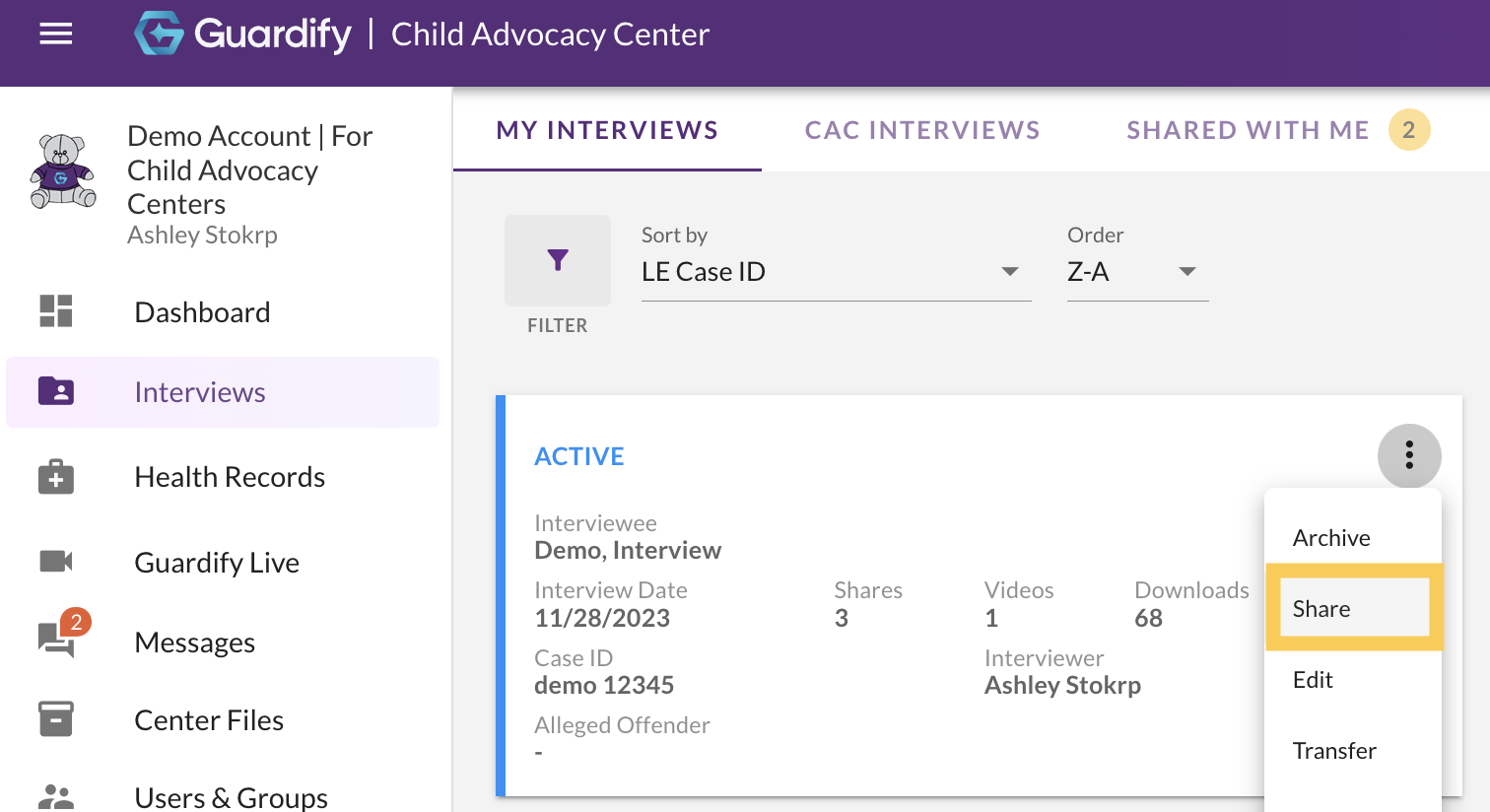
Task: Open Messages via the chat bubble icon
Action: tap(56, 641)
